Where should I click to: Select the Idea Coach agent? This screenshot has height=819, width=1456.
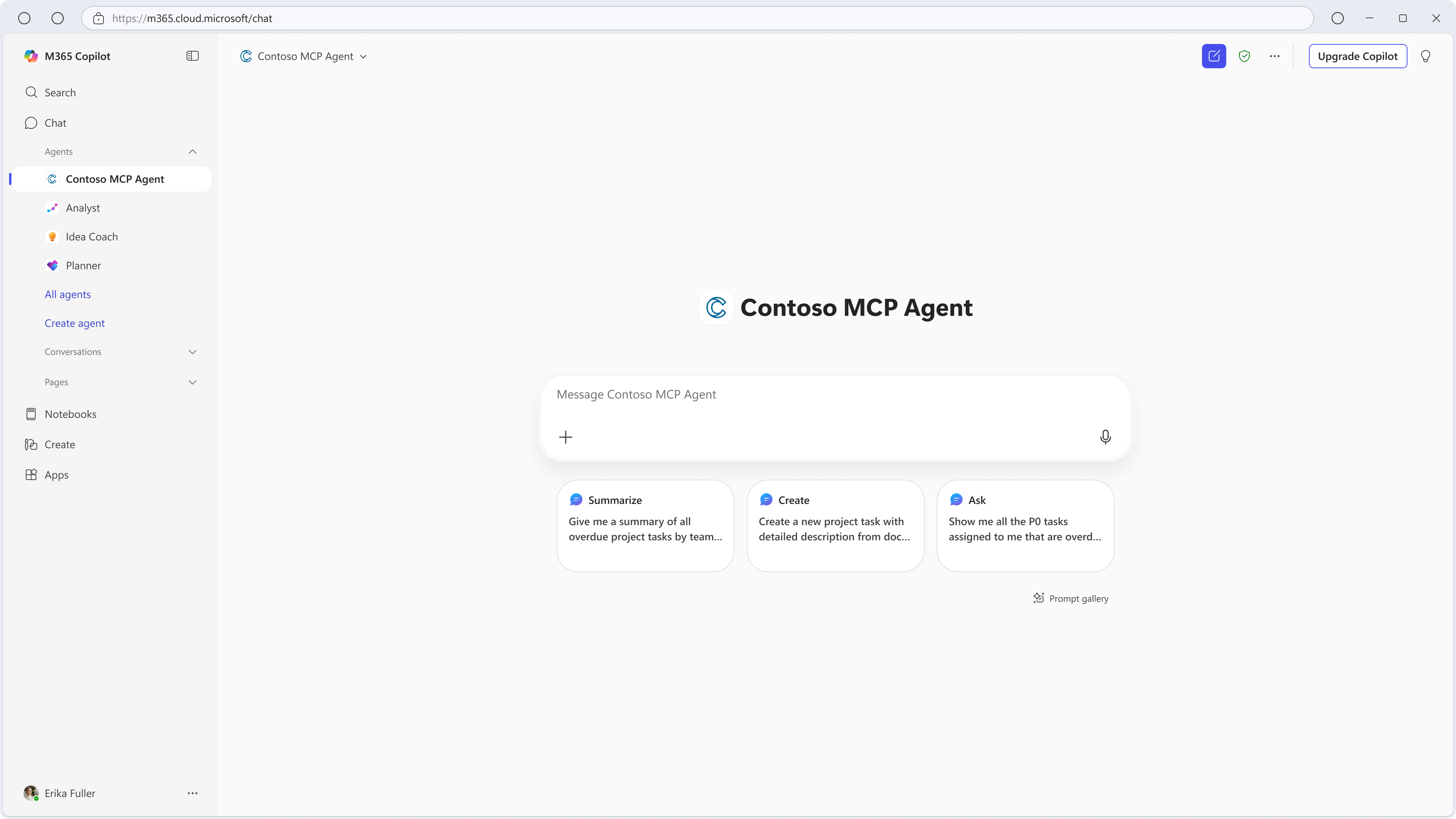tap(91, 237)
